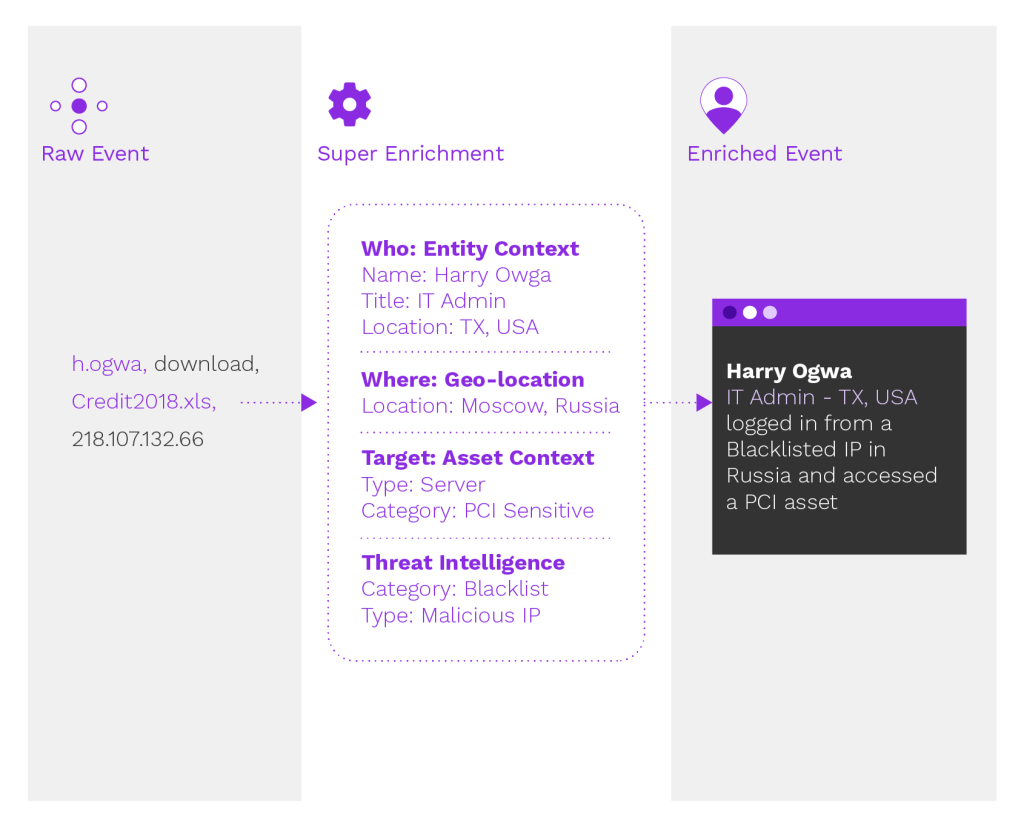Click the purple window title bar
Viewport: 1024px width, 834px height.
click(839, 312)
